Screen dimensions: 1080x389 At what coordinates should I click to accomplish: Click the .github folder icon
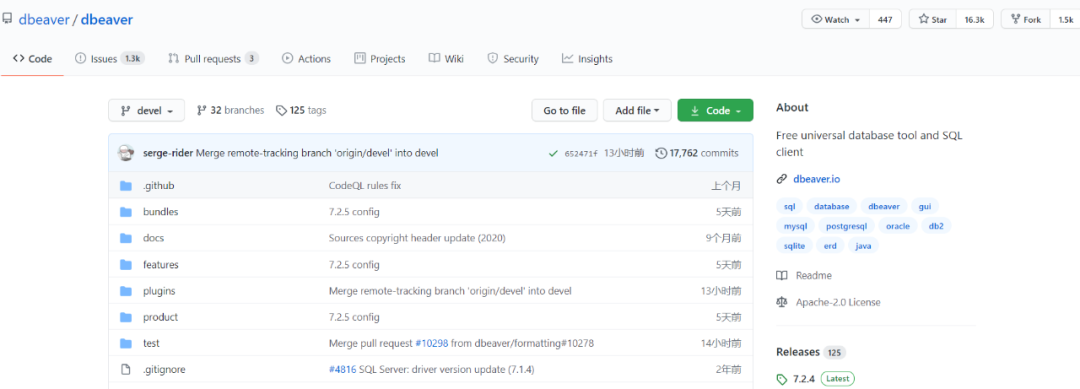click(x=125, y=186)
